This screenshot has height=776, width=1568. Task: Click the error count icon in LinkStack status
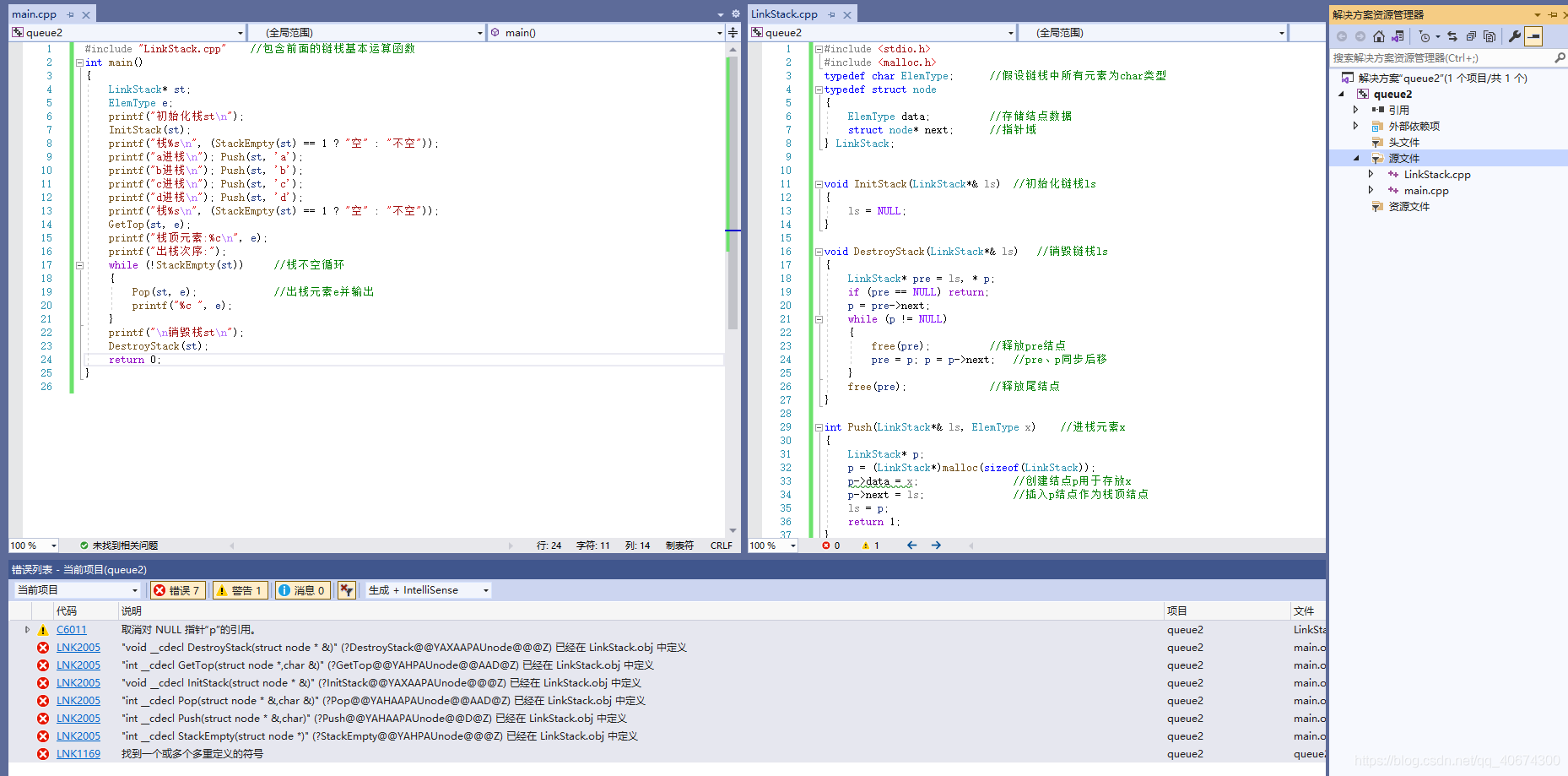click(826, 545)
